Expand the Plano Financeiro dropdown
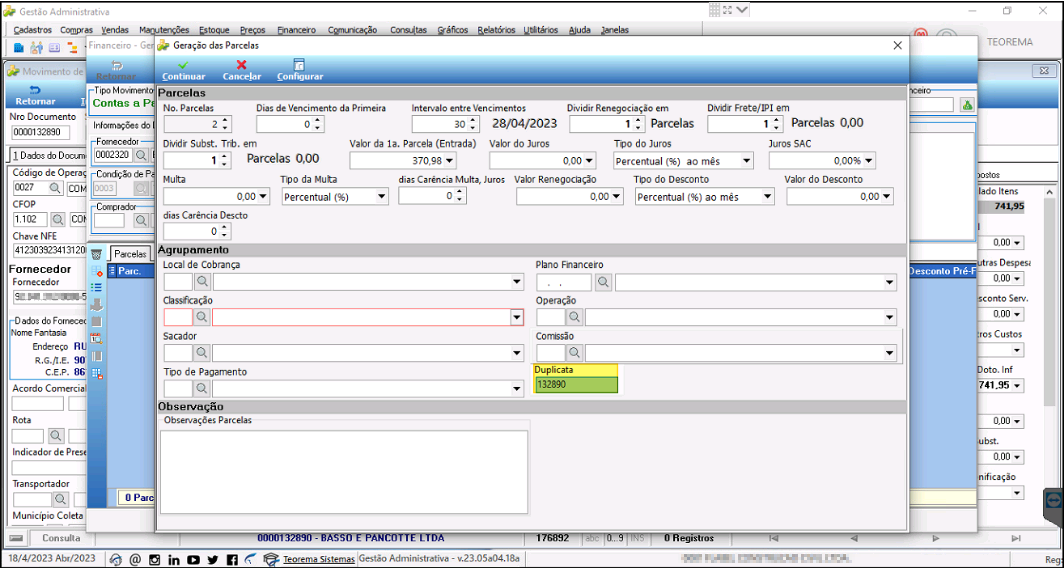This screenshot has height=568, width=1064. click(890, 282)
